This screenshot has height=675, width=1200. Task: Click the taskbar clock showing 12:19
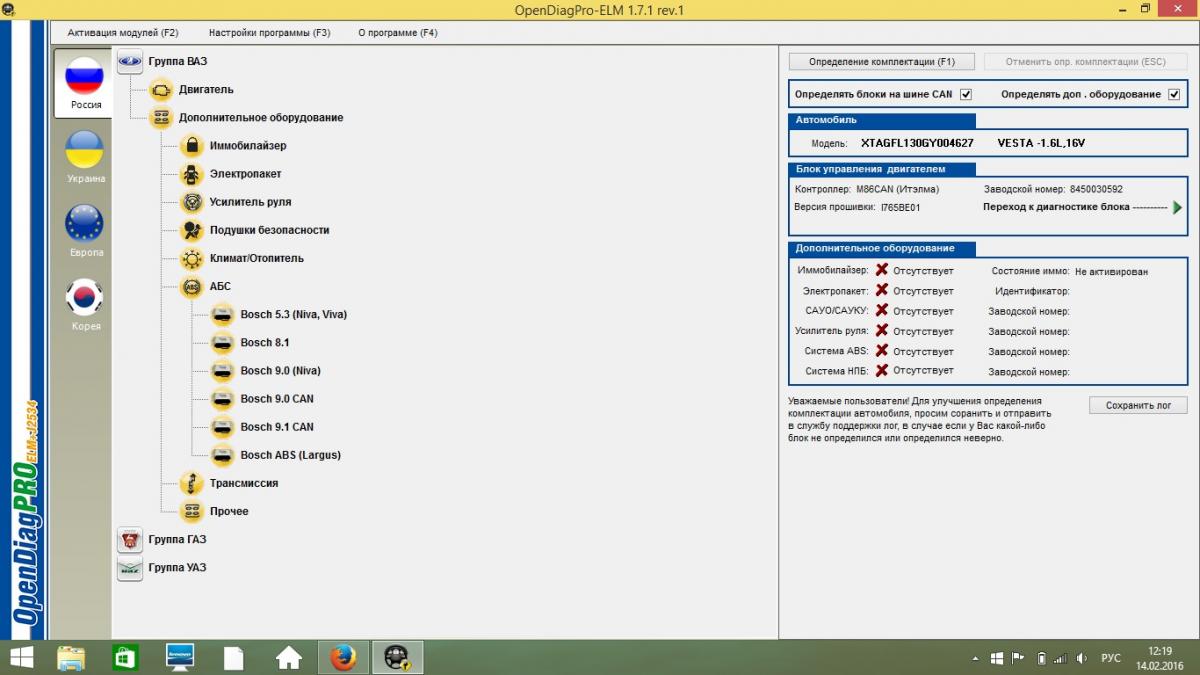click(x=1160, y=651)
